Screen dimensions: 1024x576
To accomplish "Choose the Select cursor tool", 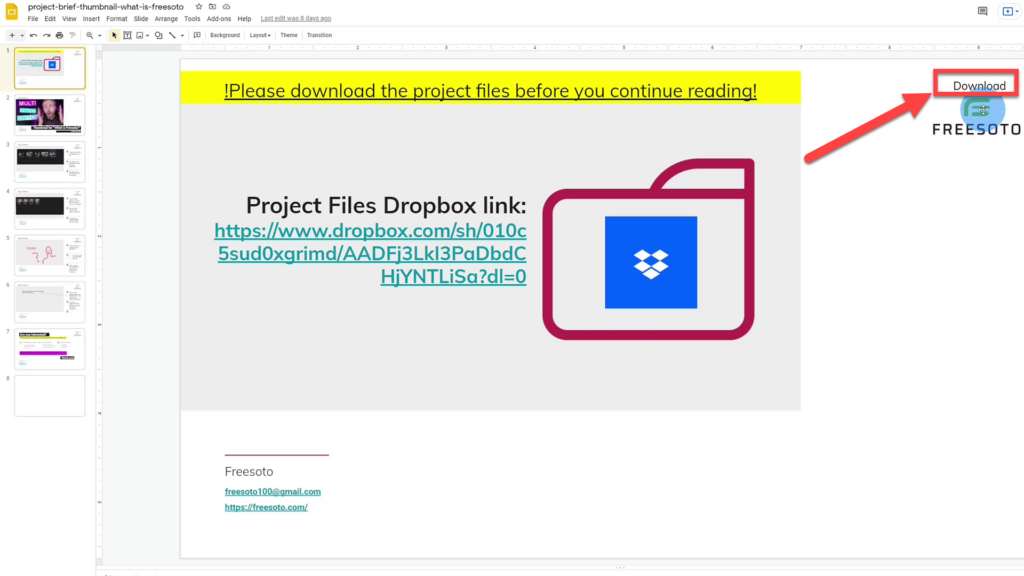I will [x=114, y=35].
